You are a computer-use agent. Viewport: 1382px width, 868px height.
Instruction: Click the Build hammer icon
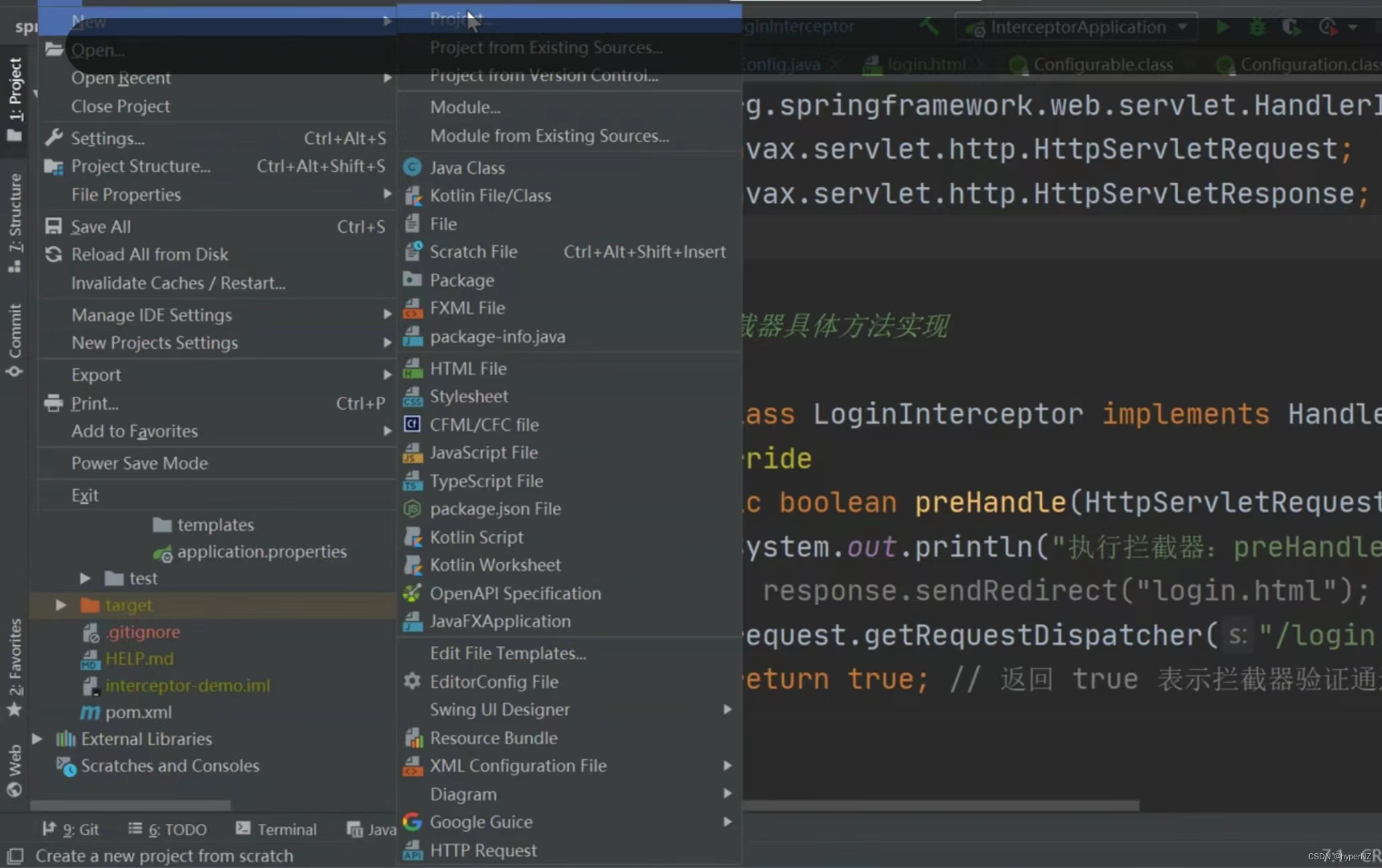point(930,27)
